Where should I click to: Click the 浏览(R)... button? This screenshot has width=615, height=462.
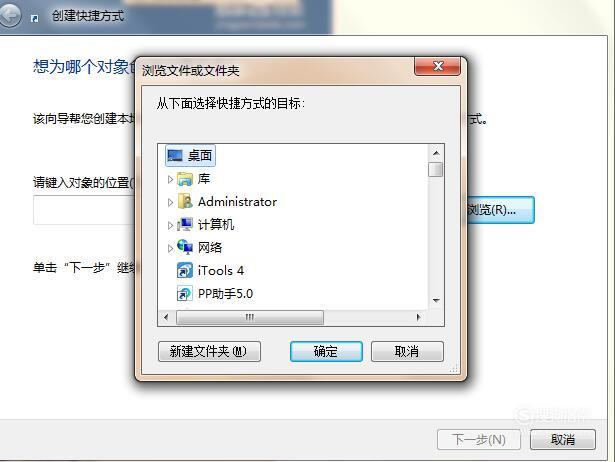click(500, 210)
